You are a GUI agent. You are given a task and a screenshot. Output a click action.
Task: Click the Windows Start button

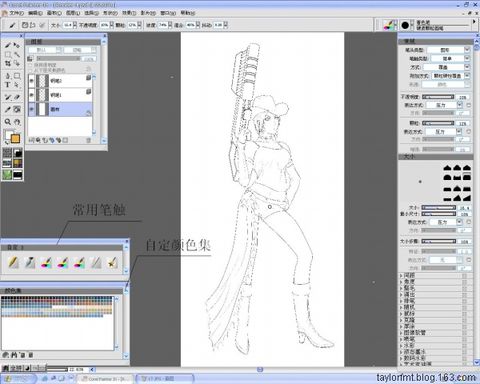[19, 379]
